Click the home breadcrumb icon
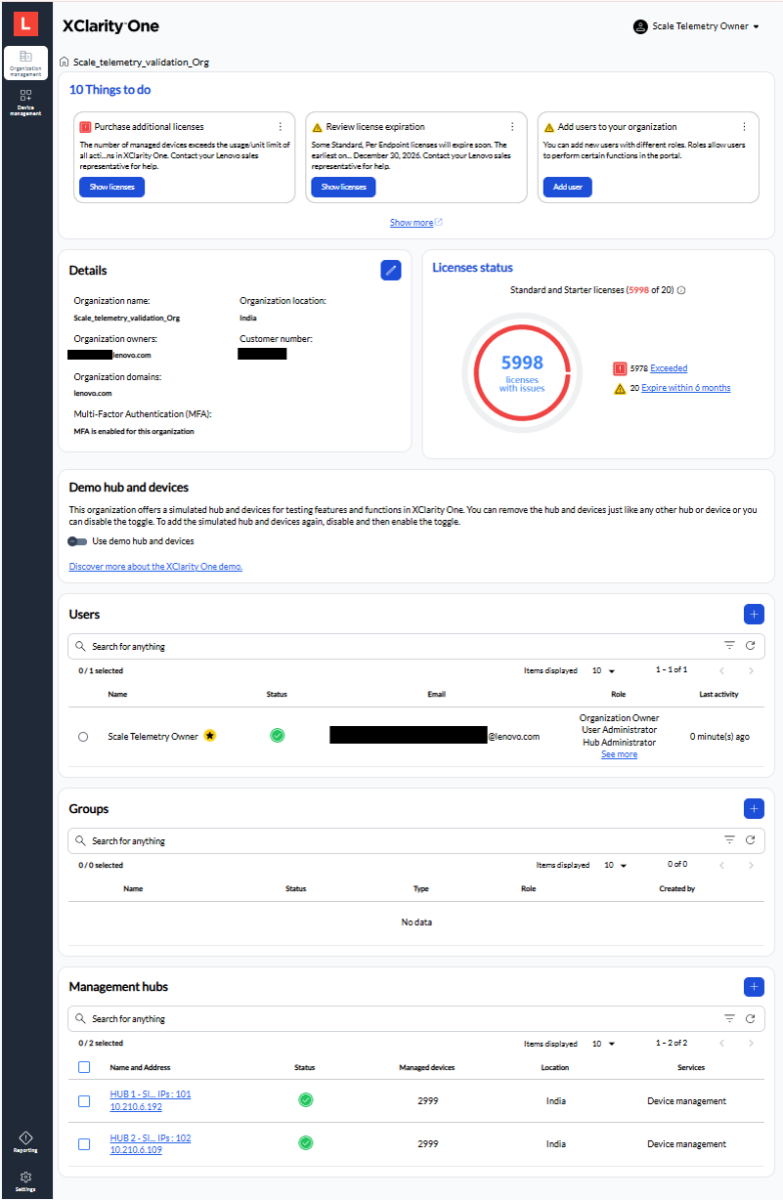This screenshot has width=783, height=1200. coord(64,62)
